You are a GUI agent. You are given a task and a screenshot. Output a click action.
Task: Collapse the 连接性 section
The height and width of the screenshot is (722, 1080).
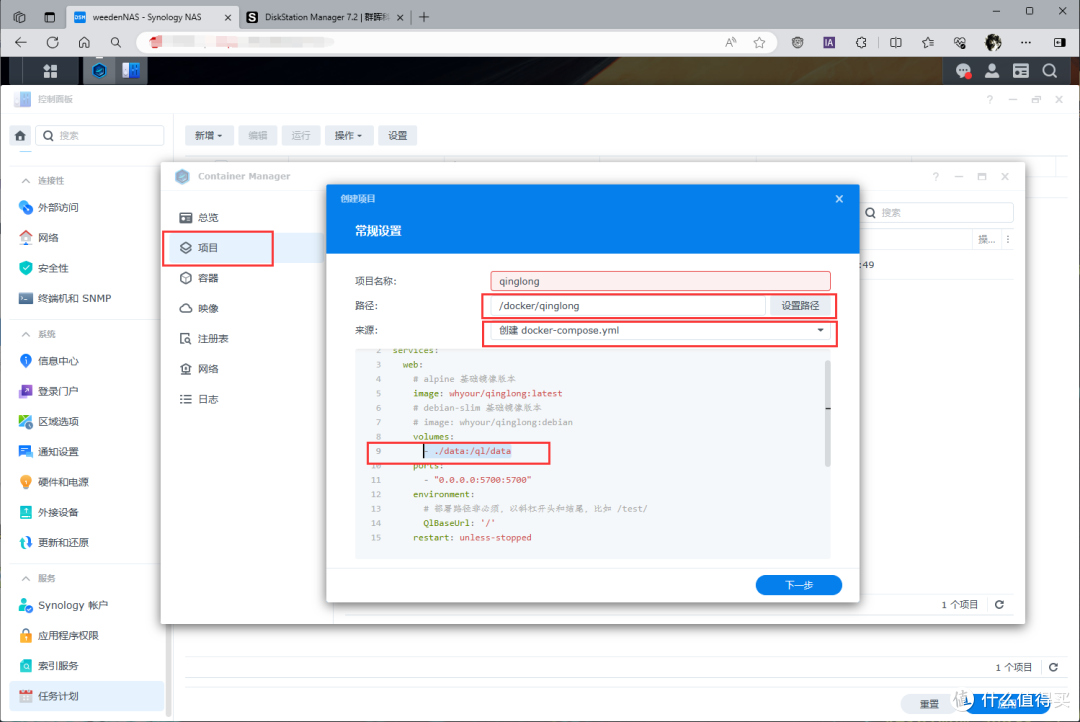25,180
